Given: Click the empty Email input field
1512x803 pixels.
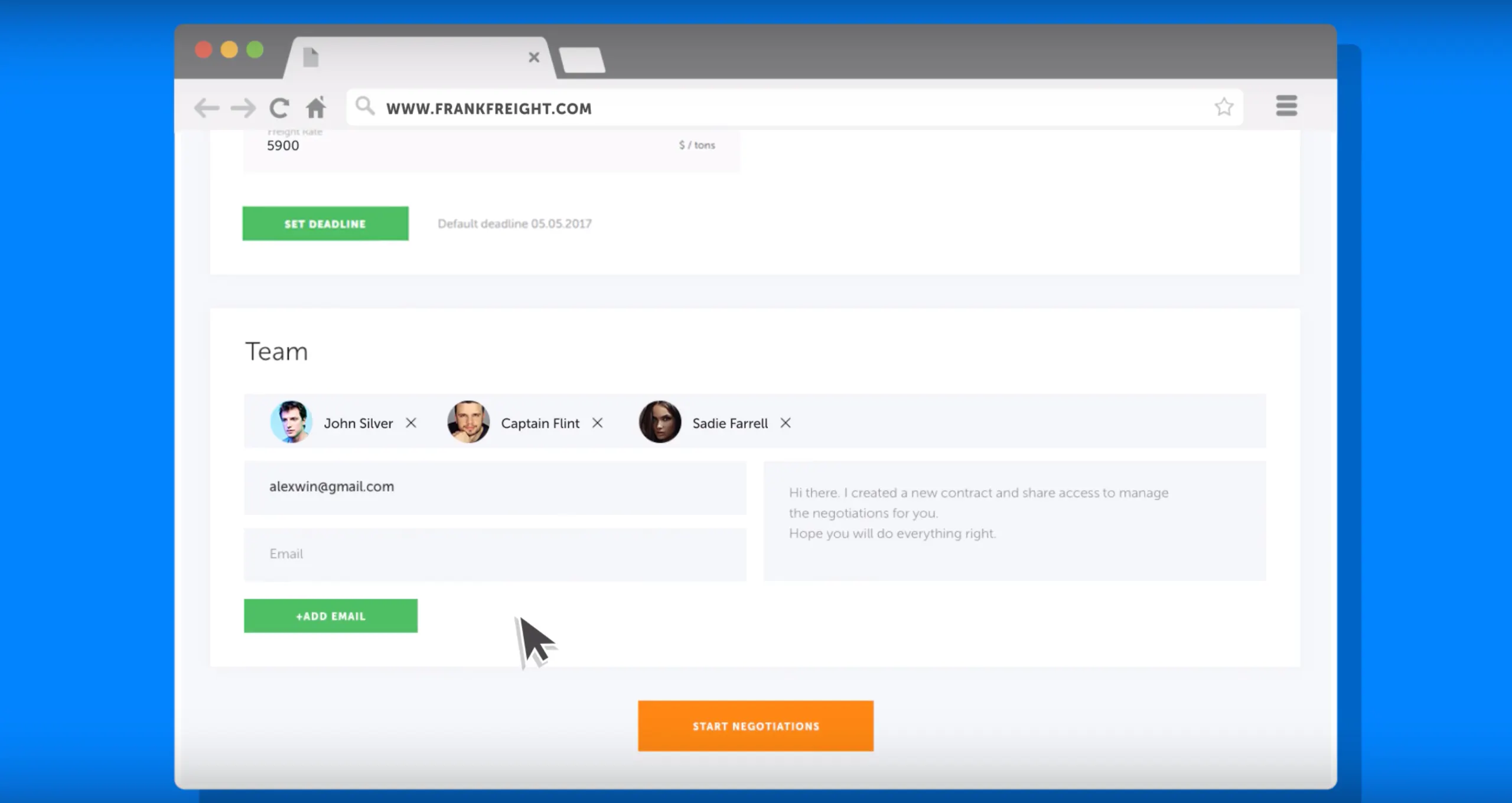Looking at the screenshot, I should (495, 554).
